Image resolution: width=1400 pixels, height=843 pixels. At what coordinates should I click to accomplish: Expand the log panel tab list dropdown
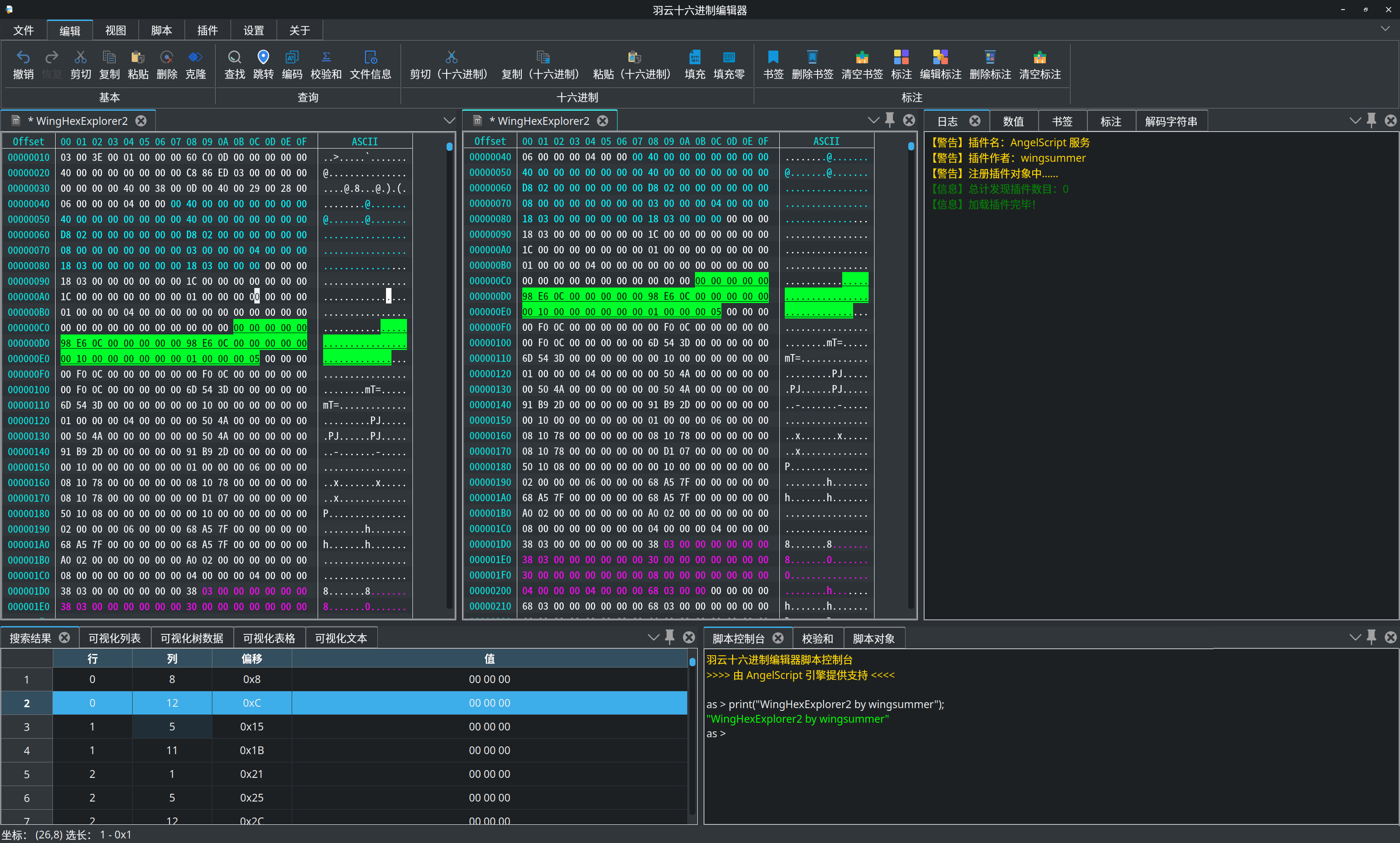tap(1354, 120)
